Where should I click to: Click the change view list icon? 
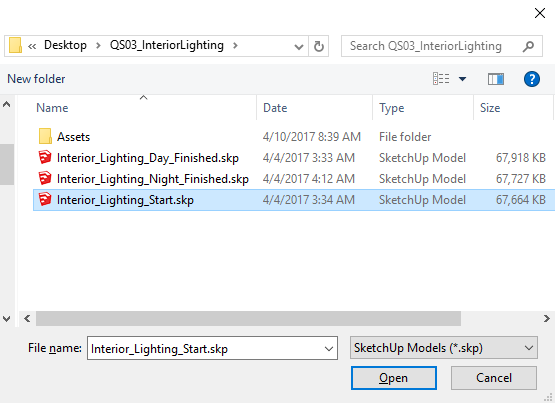click(441, 79)
